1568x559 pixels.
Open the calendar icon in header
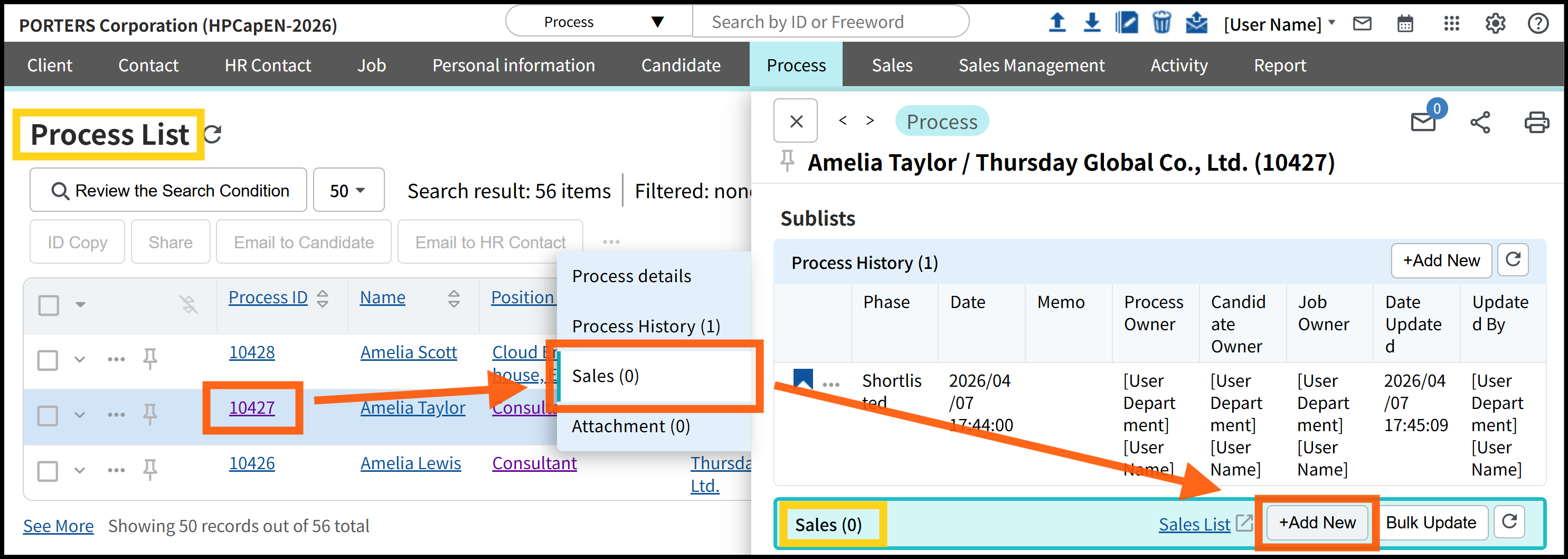tap(1405, 24)
